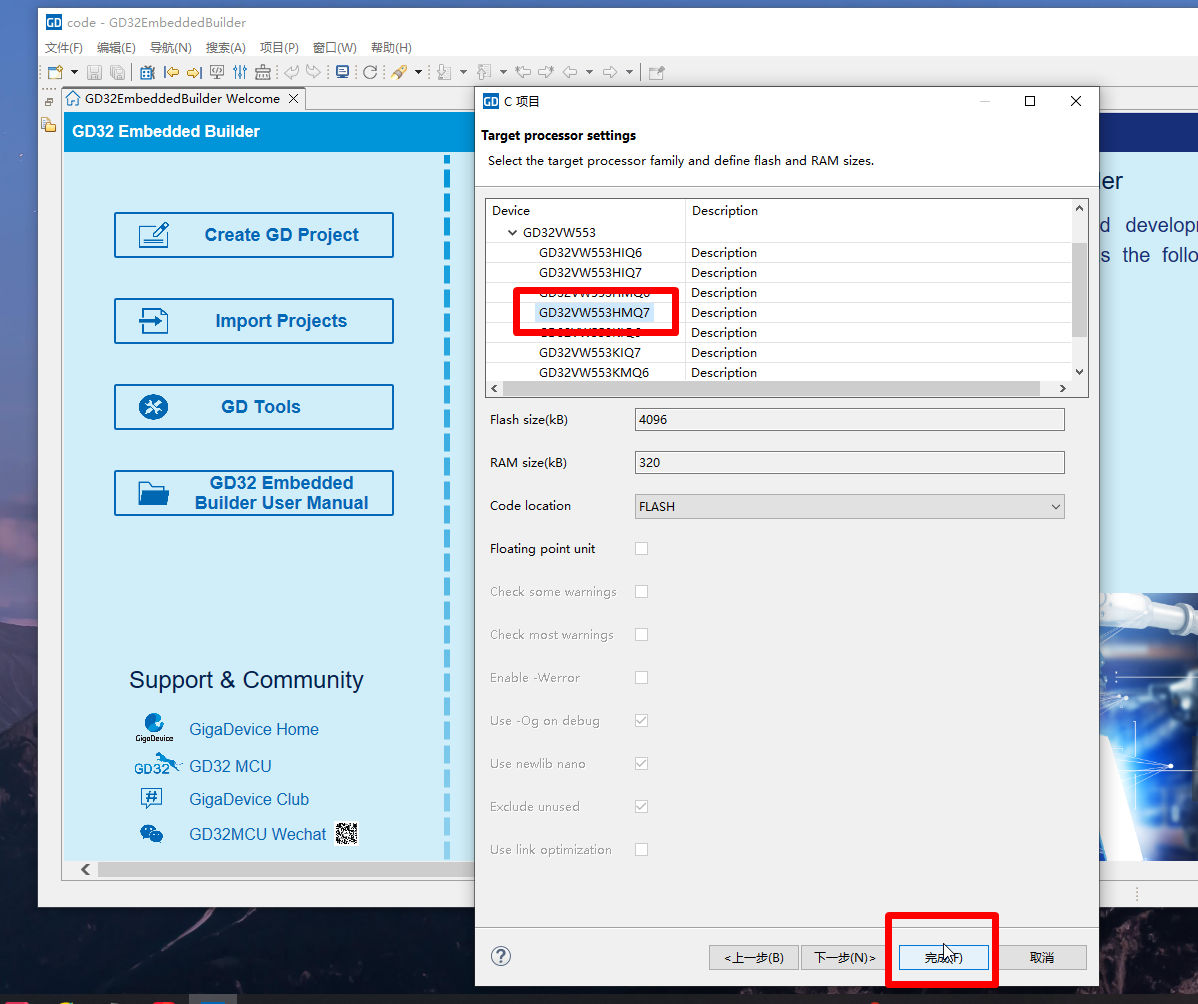This screenshot has height=1004, width=1198.
Task: Open dropdown arrow next to new file icon
Action: [74, 72]
